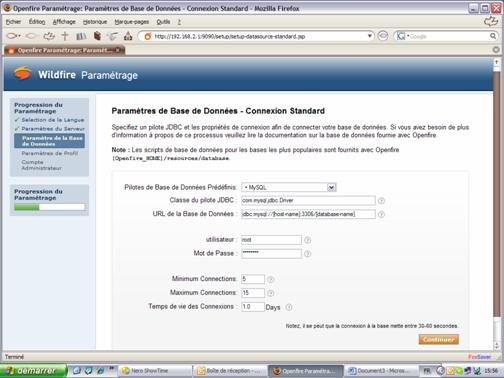Viewport: 504px width, 378px height.
Task: Click the scrollbar up arrow
Action: coord(496,62)
